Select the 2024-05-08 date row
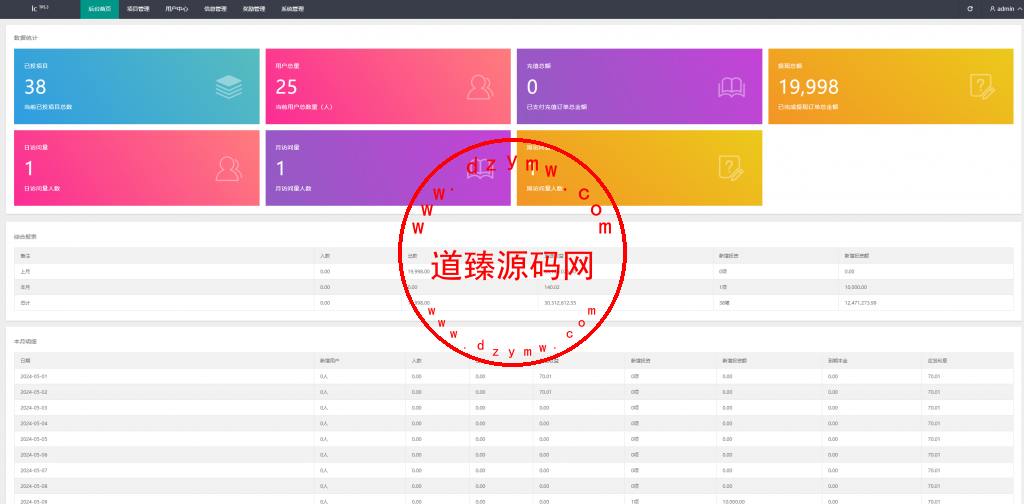This screenshot has height=504, width=1024. click(513, 486)
